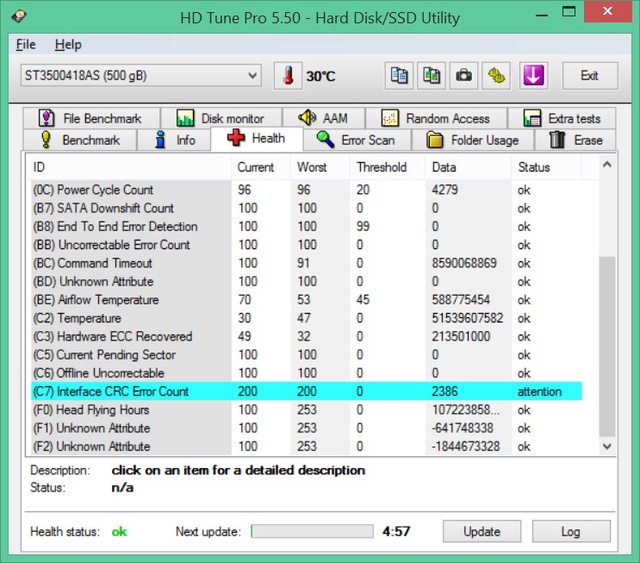Click the list scrollbar up arrow
Viewport: 640px width, 563px height.
[x=607, y=165]
